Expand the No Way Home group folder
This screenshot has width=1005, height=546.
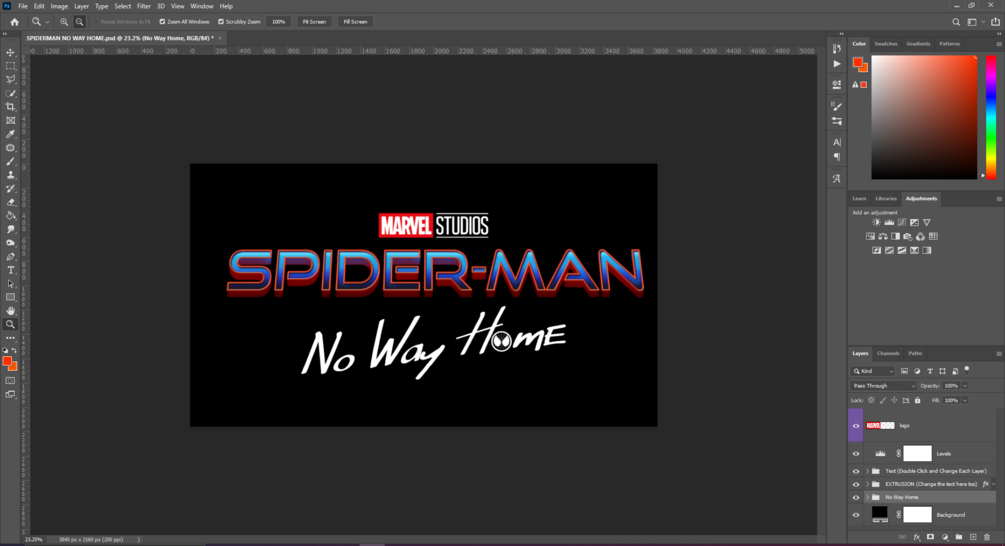click(x=867, y=497)
